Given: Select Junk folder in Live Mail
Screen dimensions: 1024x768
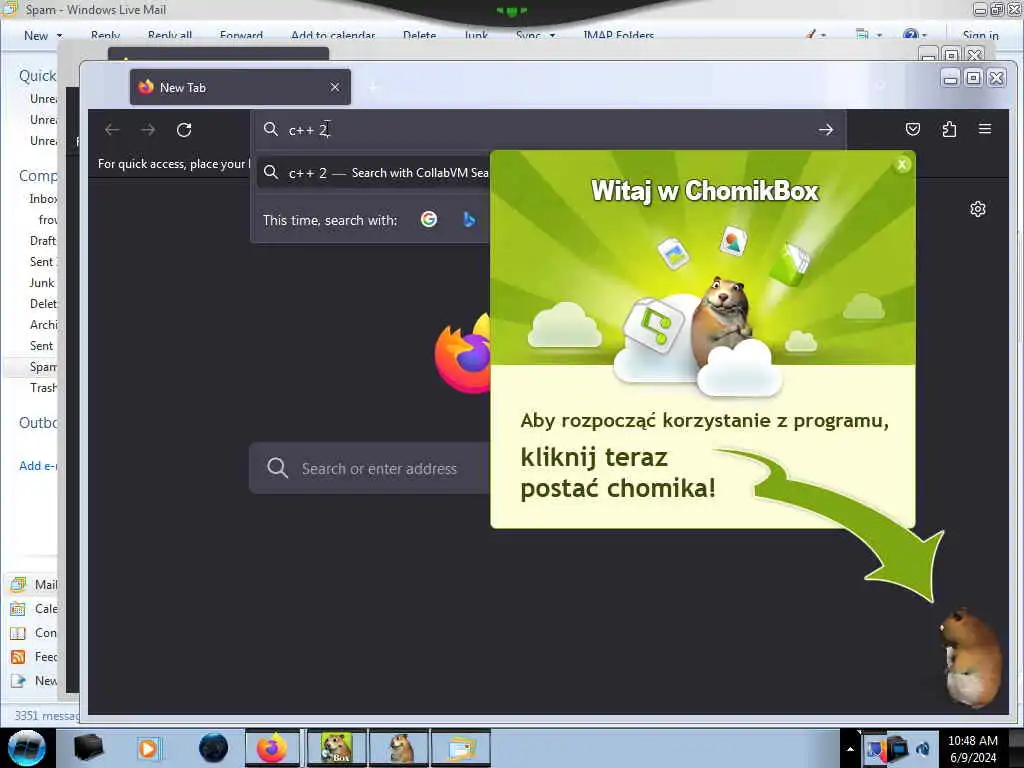Looking at the screenshot, I should (42, 283).
